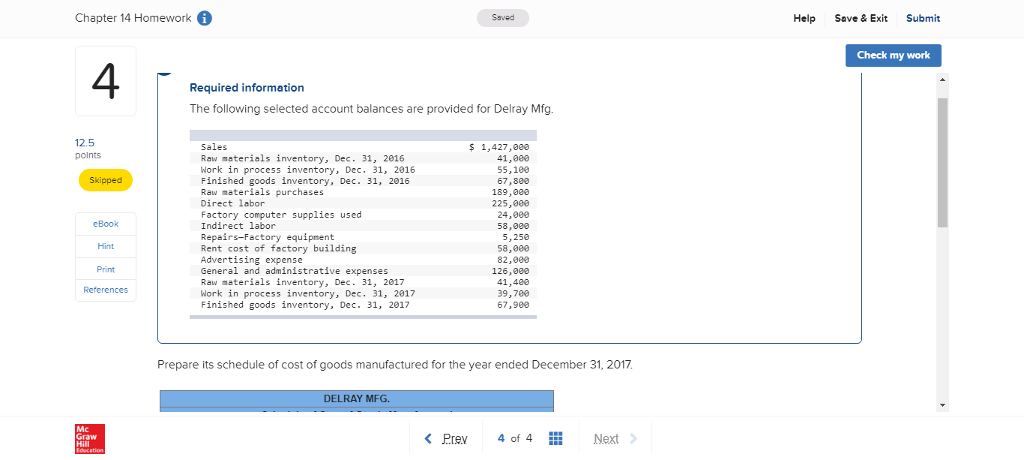
Task: Click the info icon beside Chapter 14 Homework
Action: [x=204, y=18]
